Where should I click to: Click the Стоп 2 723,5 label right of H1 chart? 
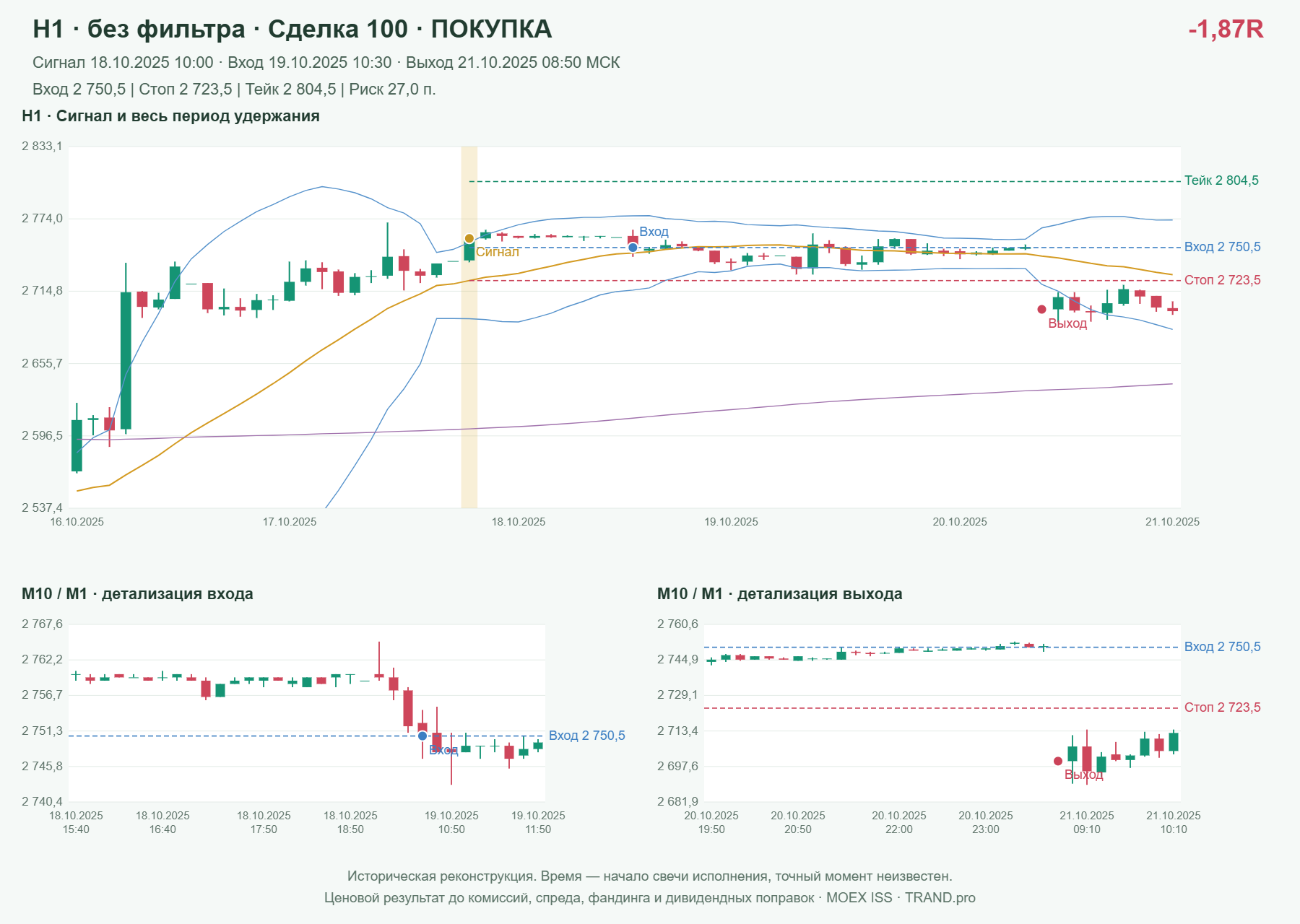click(1222, 280)
